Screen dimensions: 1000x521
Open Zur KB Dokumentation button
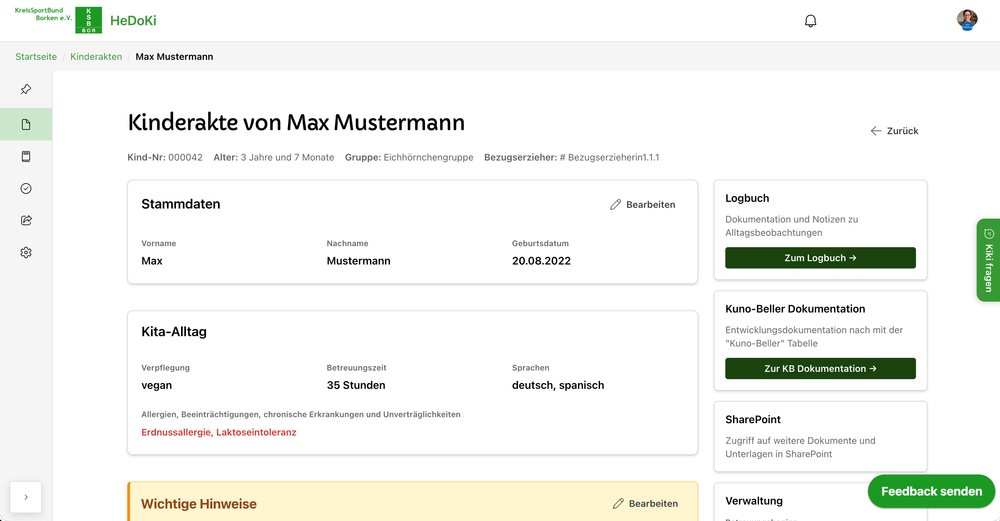(820, 369)
